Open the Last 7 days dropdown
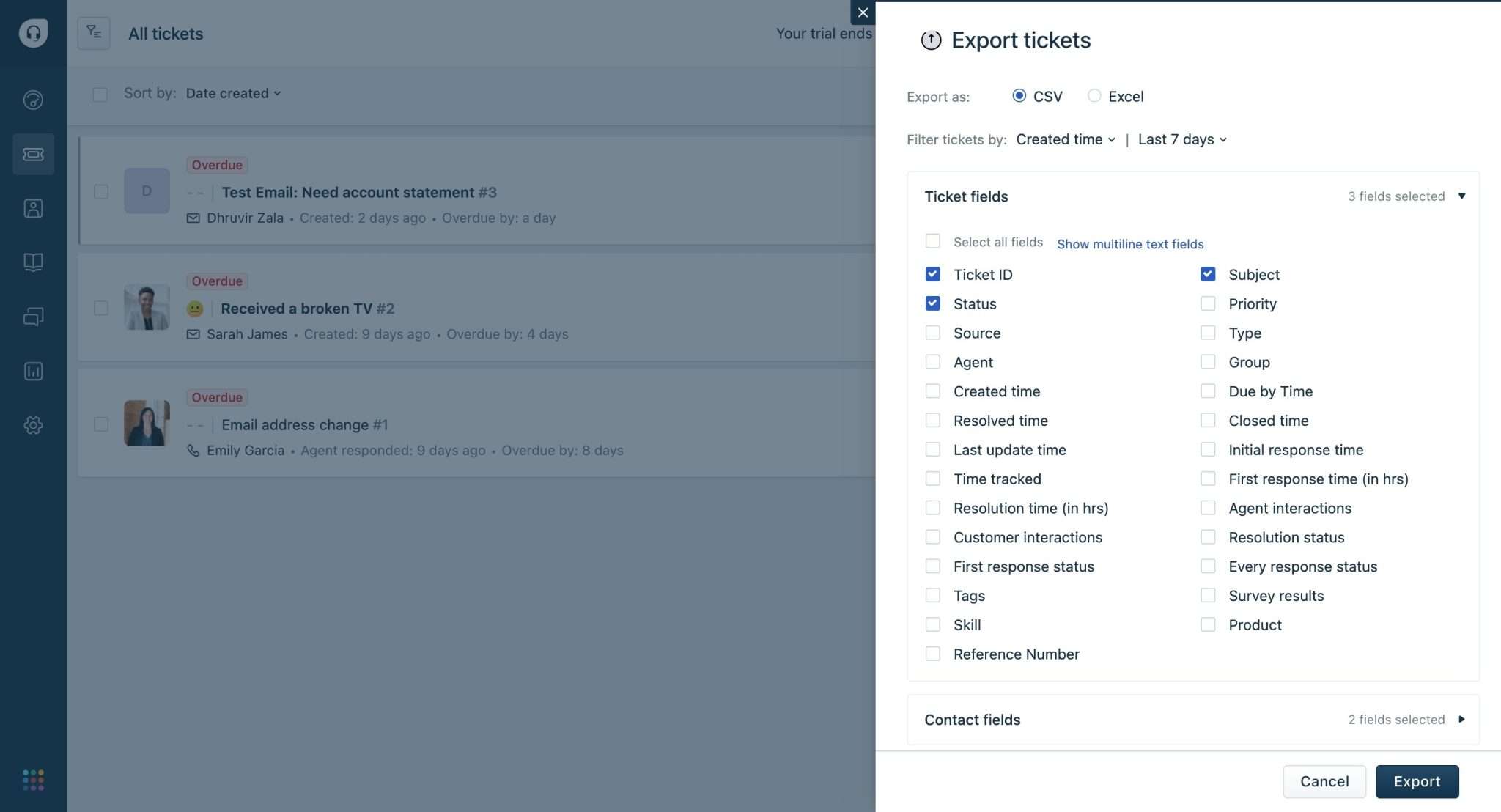 1181,139
